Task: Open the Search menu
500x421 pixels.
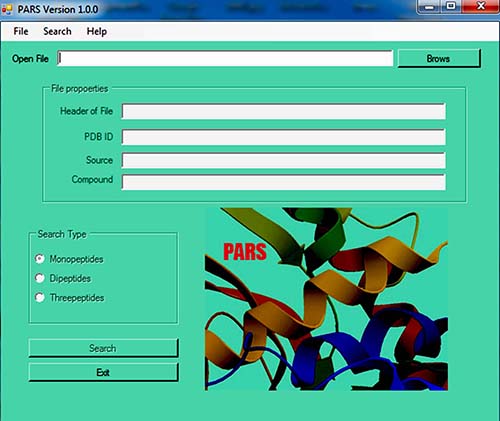Action: pos(57,31)
